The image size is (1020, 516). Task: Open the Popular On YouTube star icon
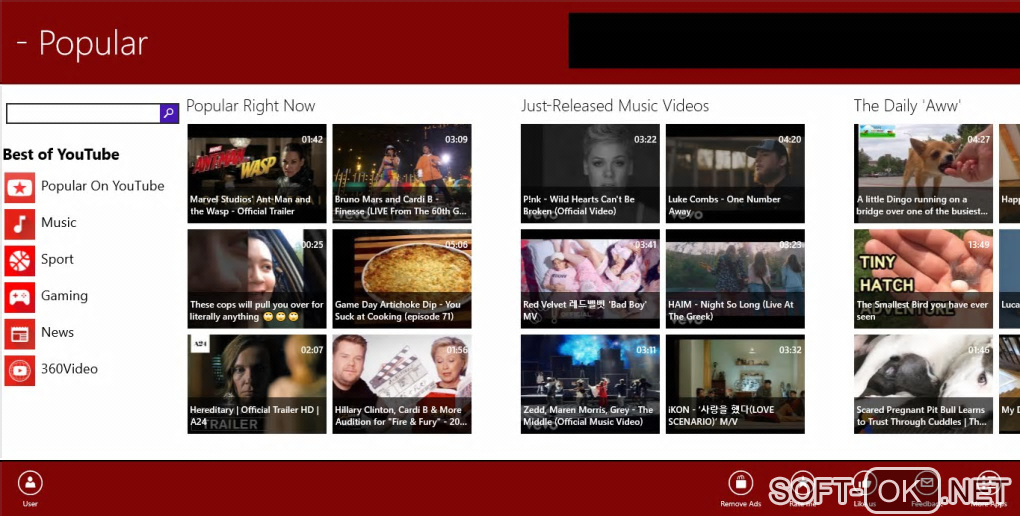(x=20, y=187)
